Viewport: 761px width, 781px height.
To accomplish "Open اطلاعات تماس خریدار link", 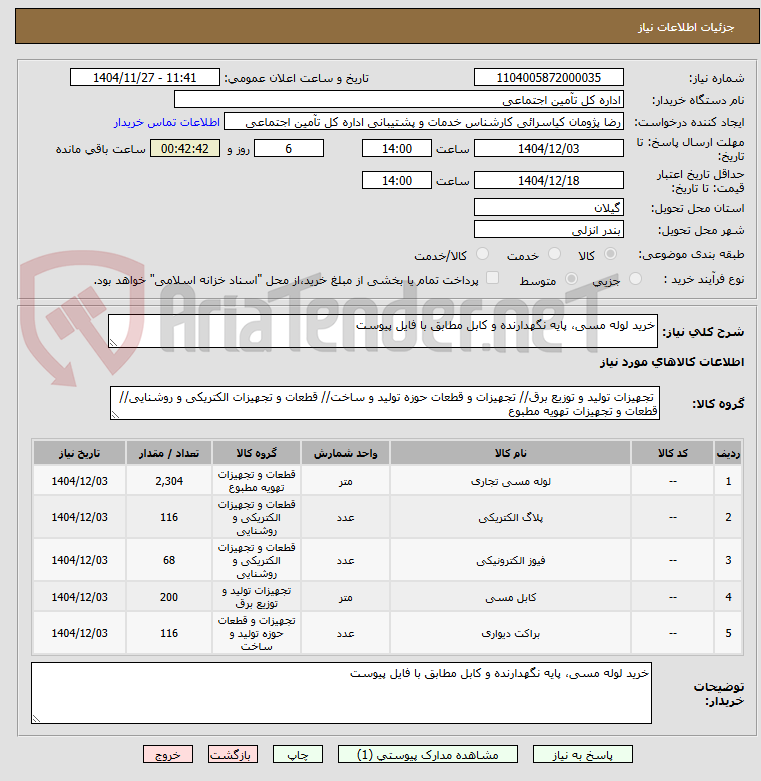I will click(x=167, y=122).
